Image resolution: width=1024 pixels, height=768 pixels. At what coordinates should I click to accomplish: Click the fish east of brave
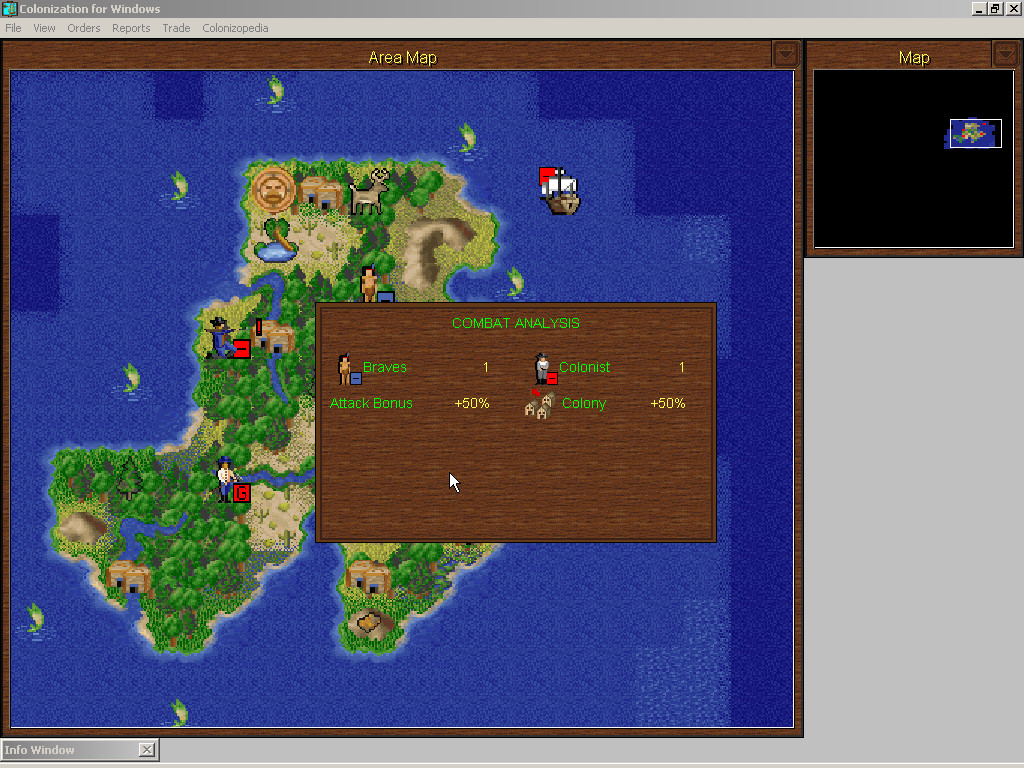pos(515,281)
